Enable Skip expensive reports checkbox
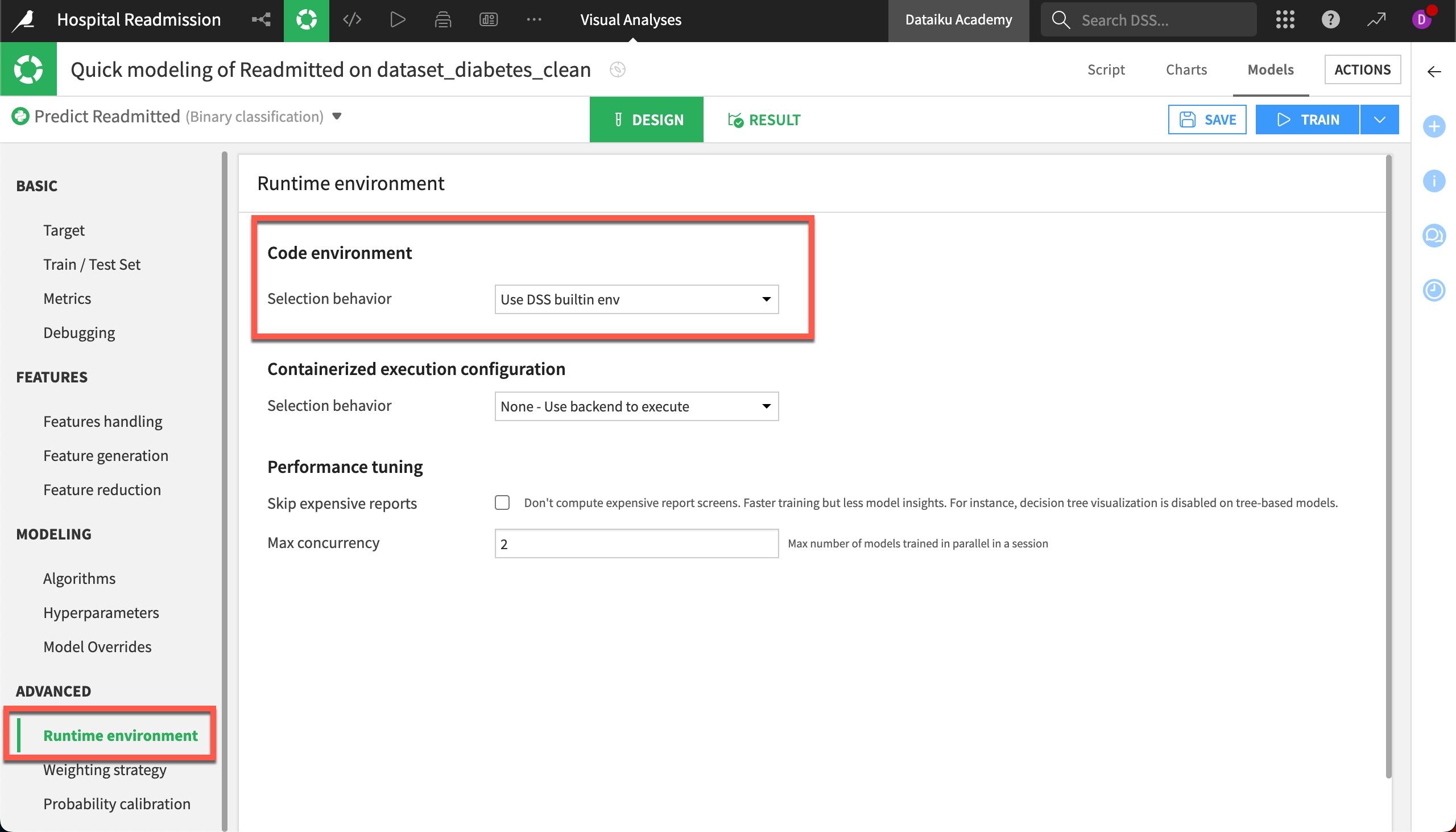 pyautogui.click(x=502, y=502)
